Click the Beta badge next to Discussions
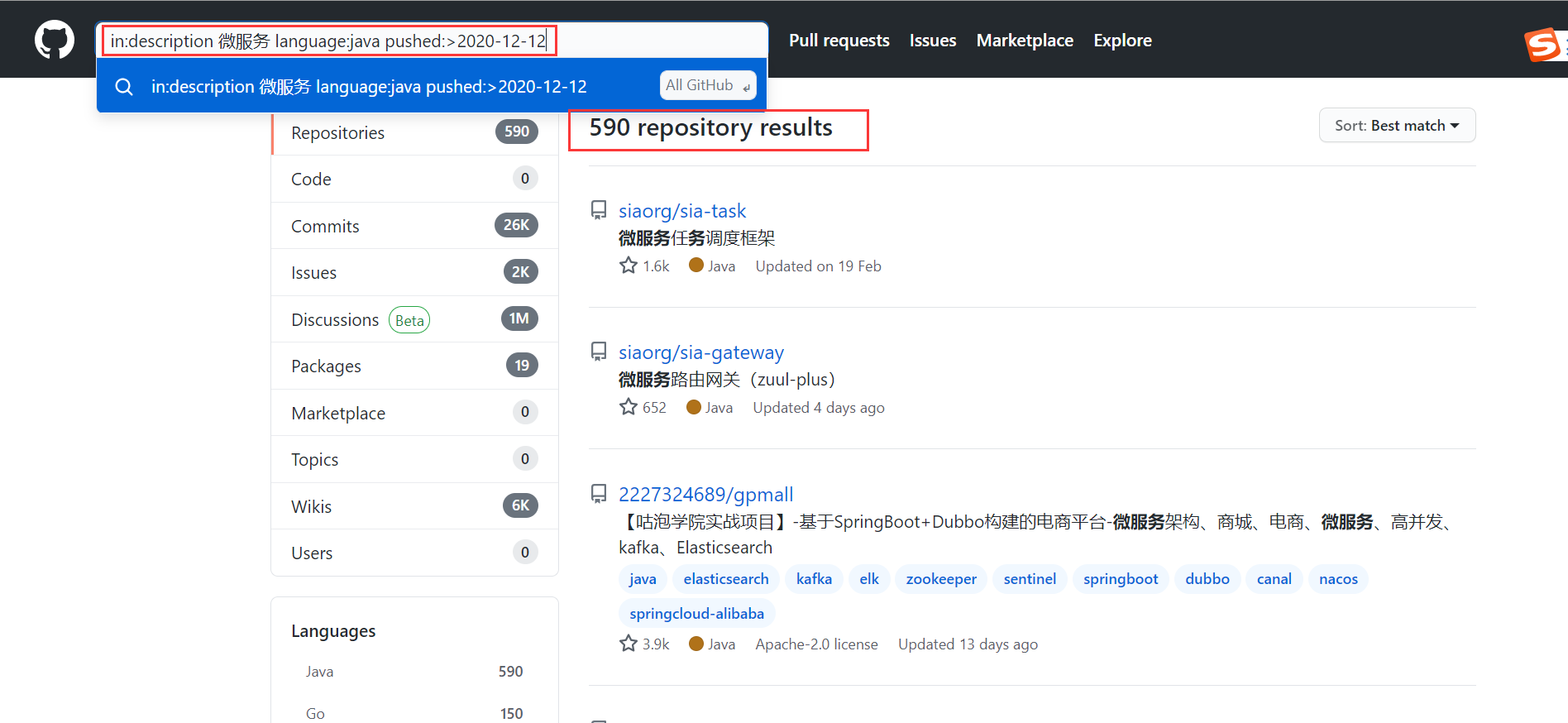 409,320
